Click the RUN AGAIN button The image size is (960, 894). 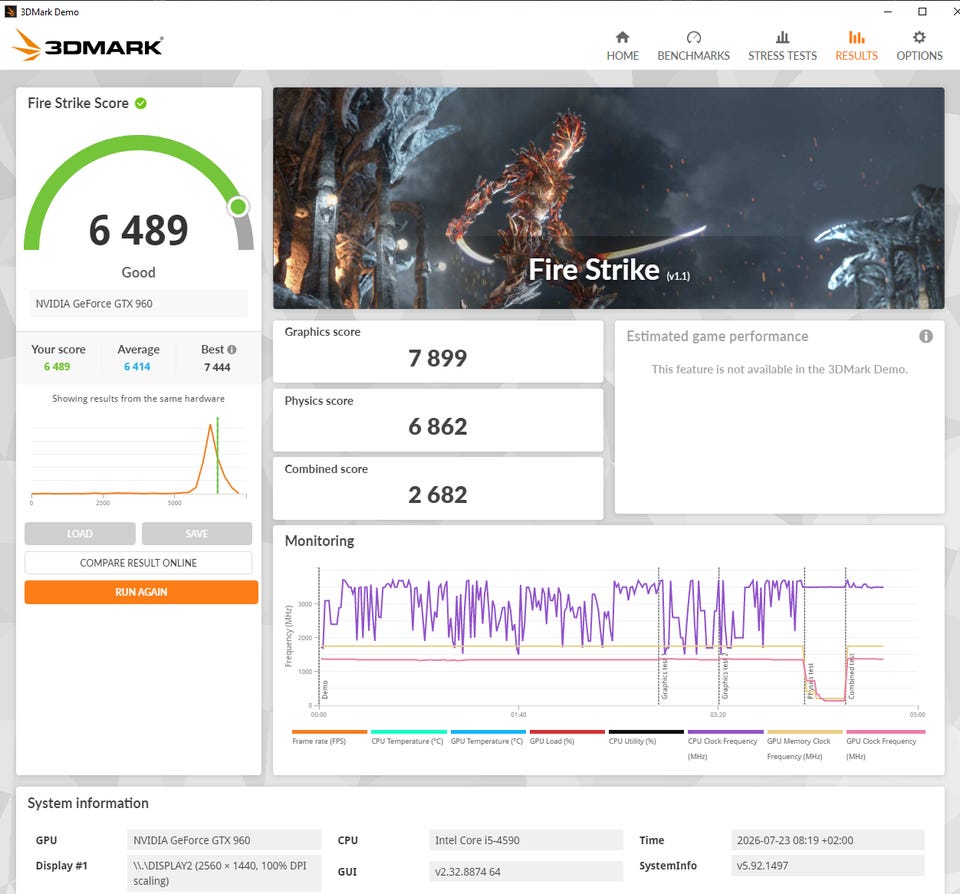click(x=141, y=592)
